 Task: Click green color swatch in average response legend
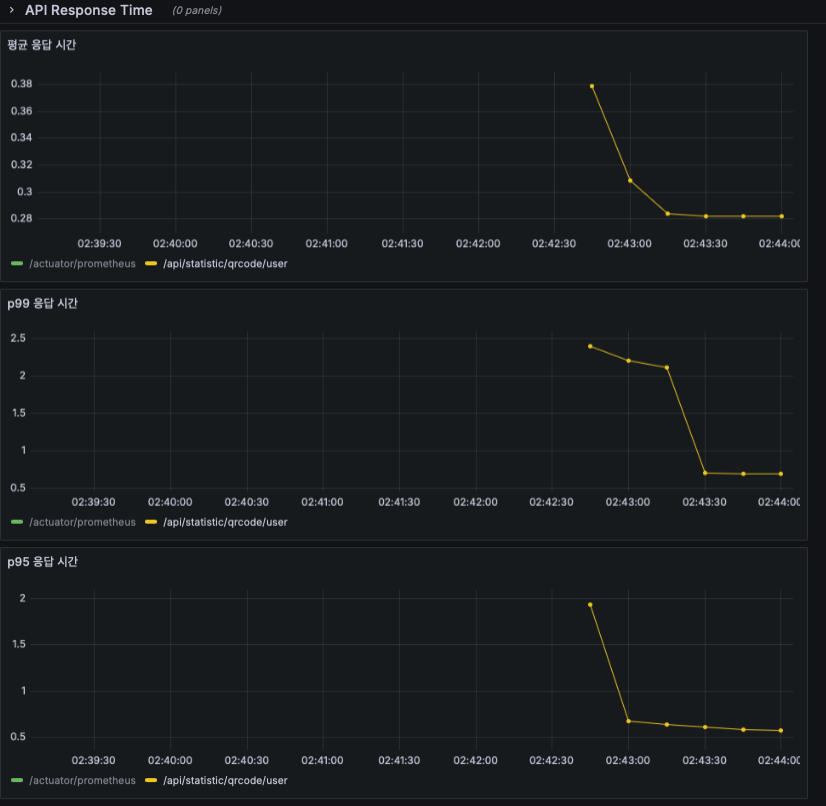[17, 263]
